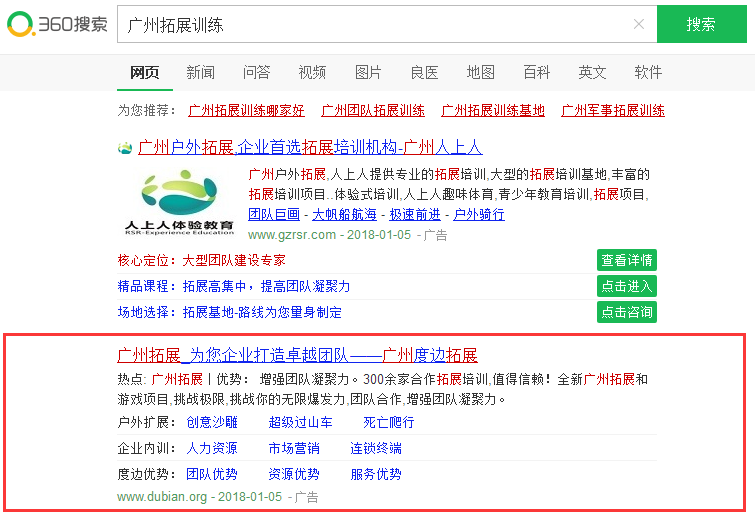
Task: Open result title 广州拓展_为您企业打造卓越团队
Action: pos(298,355)
